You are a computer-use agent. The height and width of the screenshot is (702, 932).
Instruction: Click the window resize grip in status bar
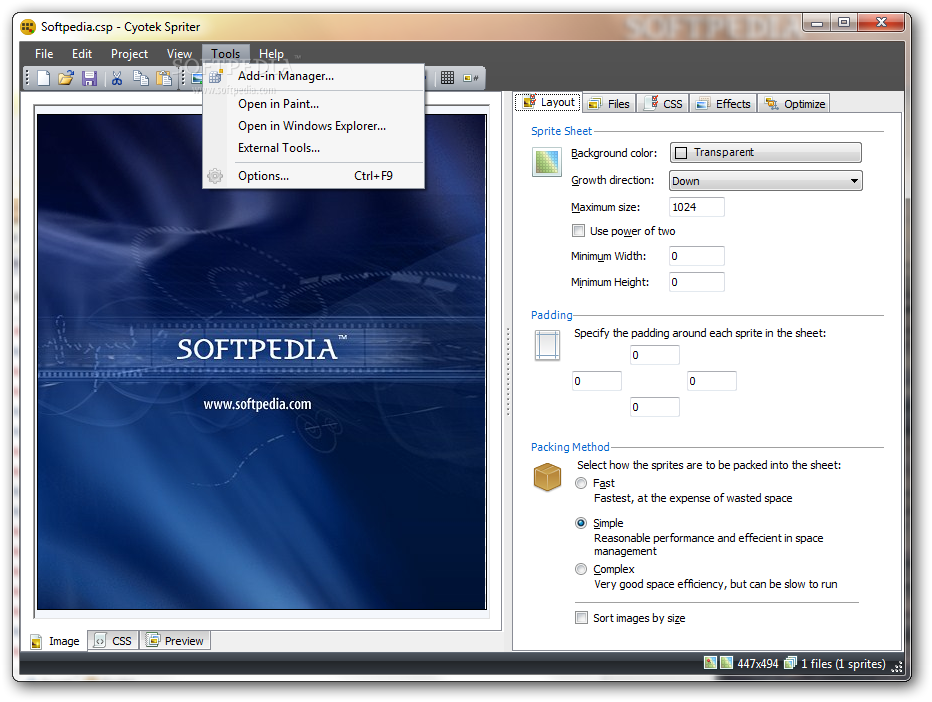[x=898, y=666]
